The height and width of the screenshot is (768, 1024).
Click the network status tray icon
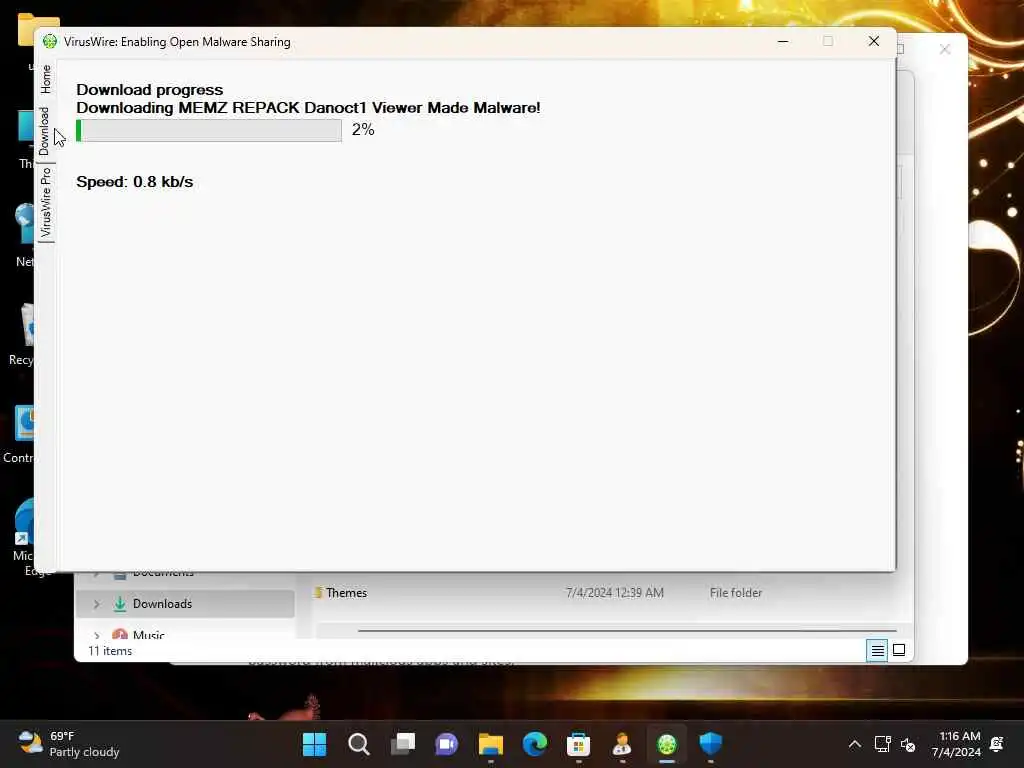882,744
